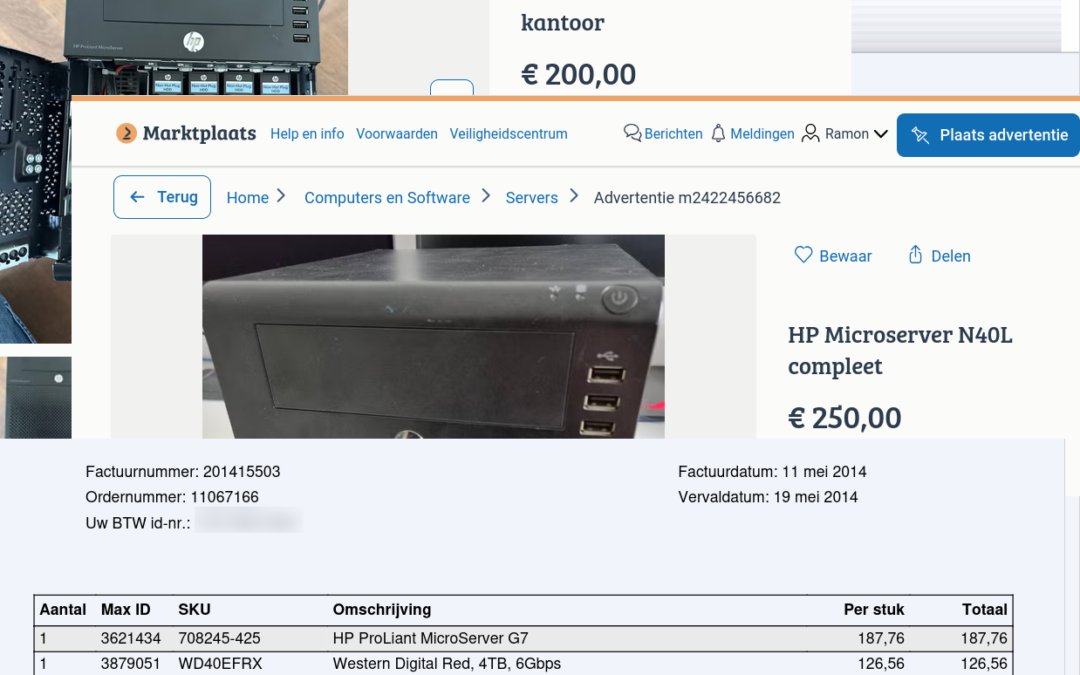Click the small server thumbnail at left

point(36,397)
